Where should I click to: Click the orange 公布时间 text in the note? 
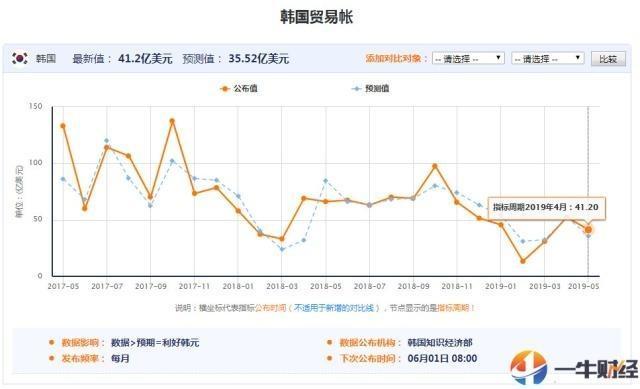[271, 308]
